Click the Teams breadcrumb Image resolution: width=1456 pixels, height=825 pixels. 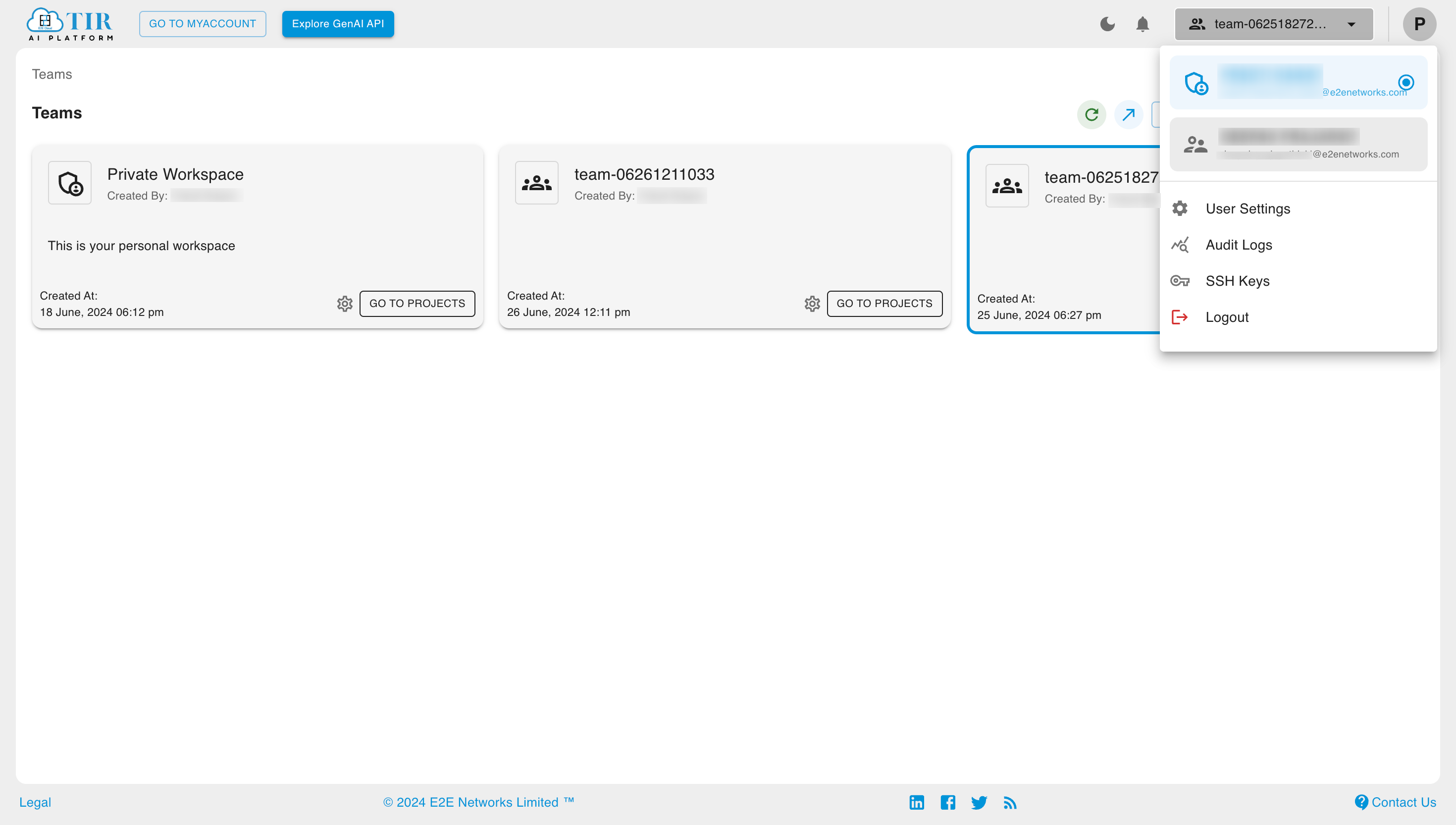click(52, 74)
